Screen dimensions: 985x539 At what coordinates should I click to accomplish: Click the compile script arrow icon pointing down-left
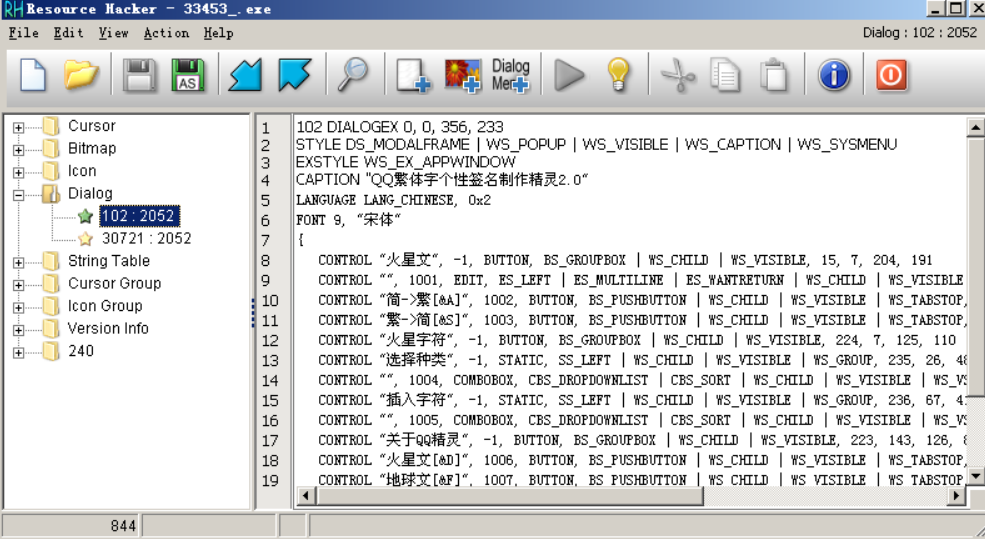coord(246,75)
